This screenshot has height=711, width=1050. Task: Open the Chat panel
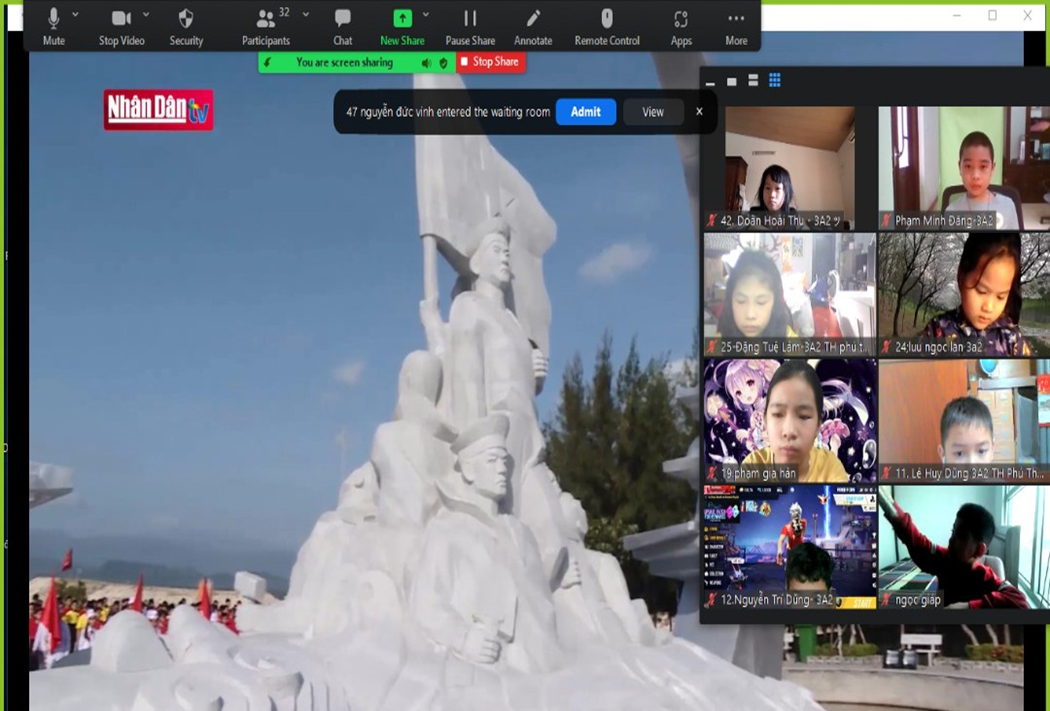(x=342, y=26)
